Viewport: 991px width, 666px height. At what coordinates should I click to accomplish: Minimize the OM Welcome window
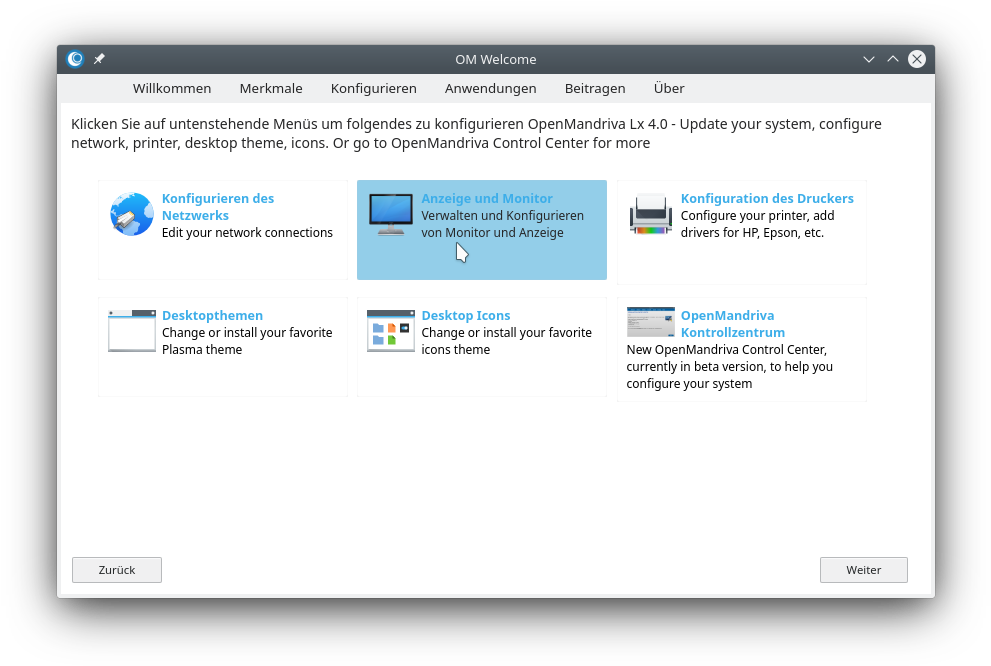click(x=869, y=59)
